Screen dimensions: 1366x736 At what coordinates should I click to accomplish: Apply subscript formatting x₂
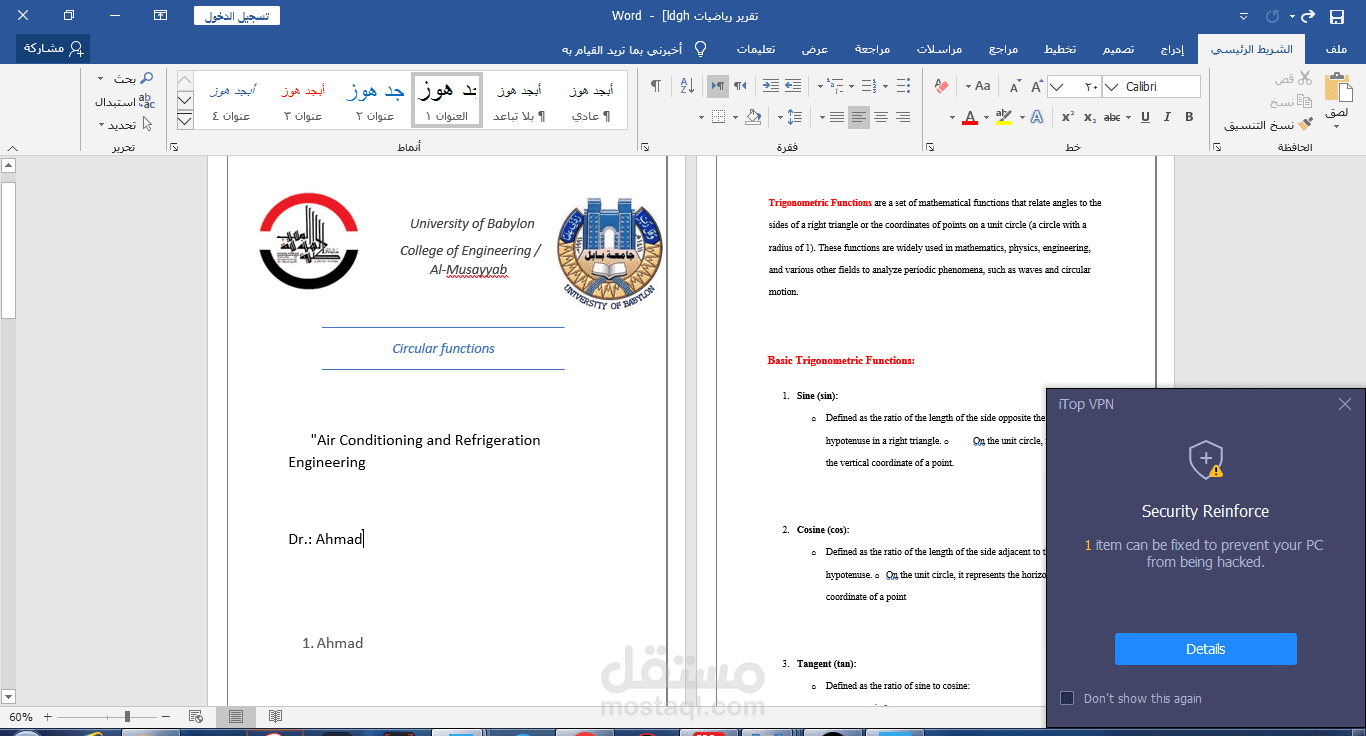coord(1090,117)
